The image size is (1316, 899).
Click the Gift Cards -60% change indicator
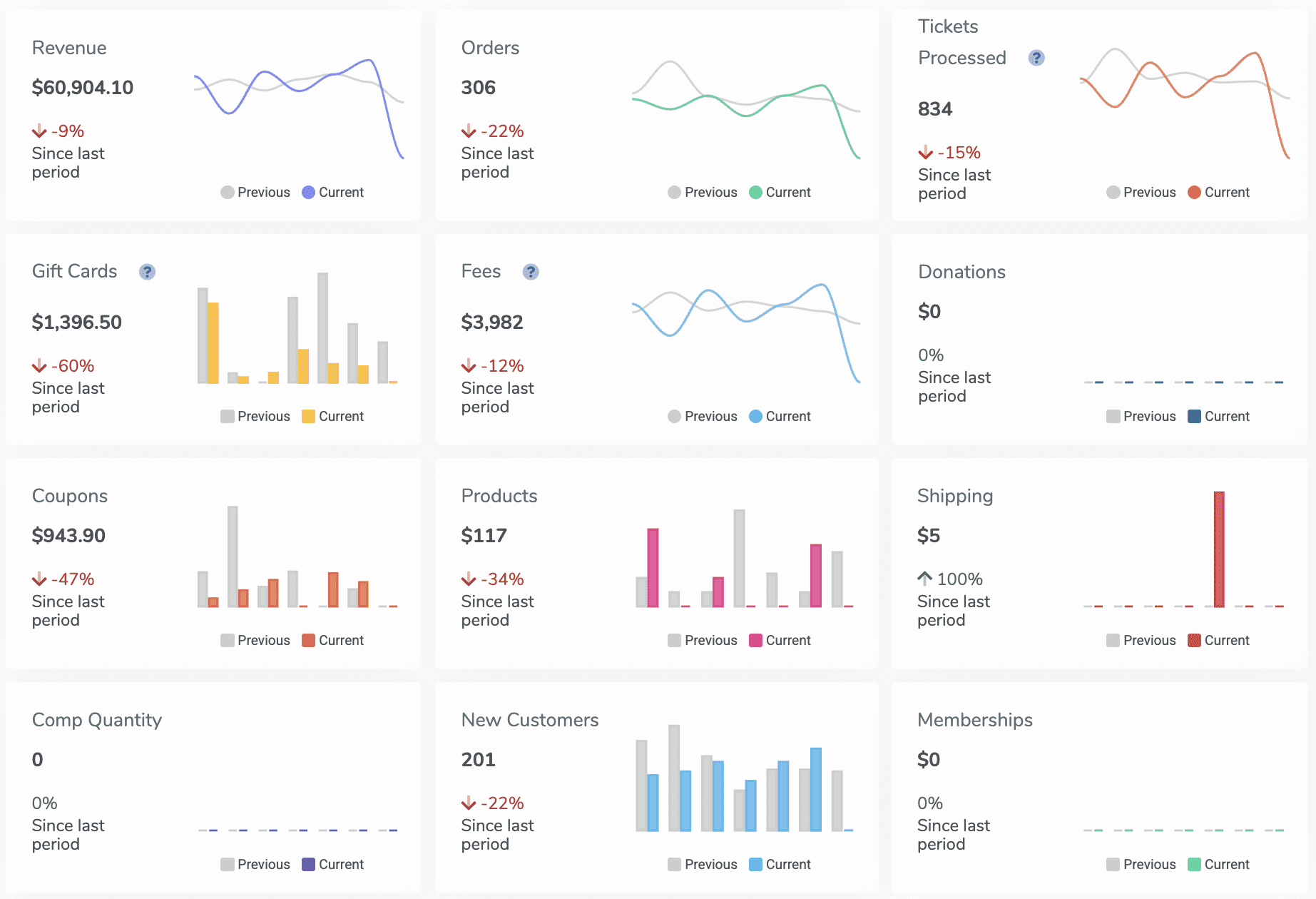click(x=63, y=366)
